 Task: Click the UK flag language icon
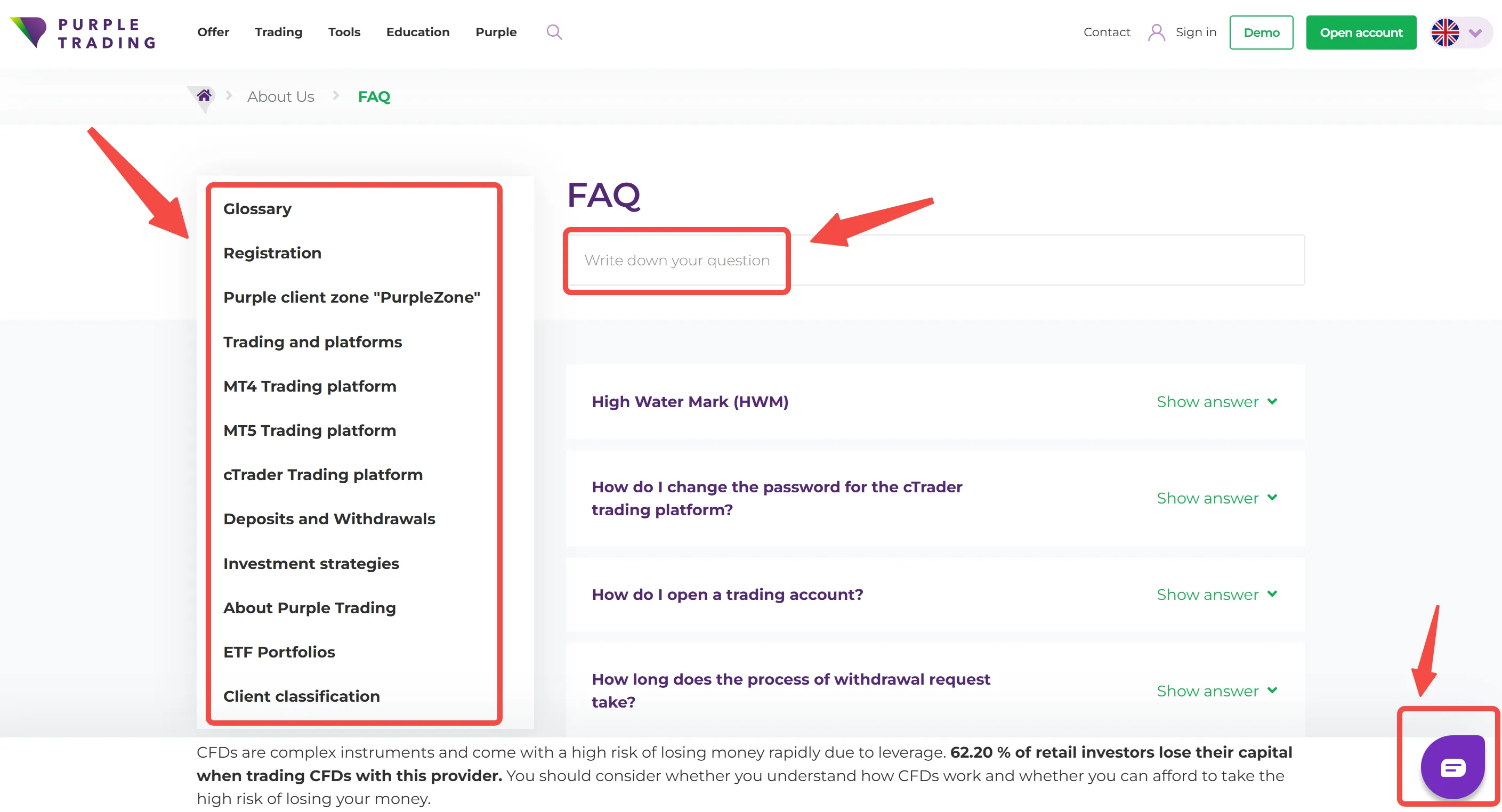pos(1445,33)
